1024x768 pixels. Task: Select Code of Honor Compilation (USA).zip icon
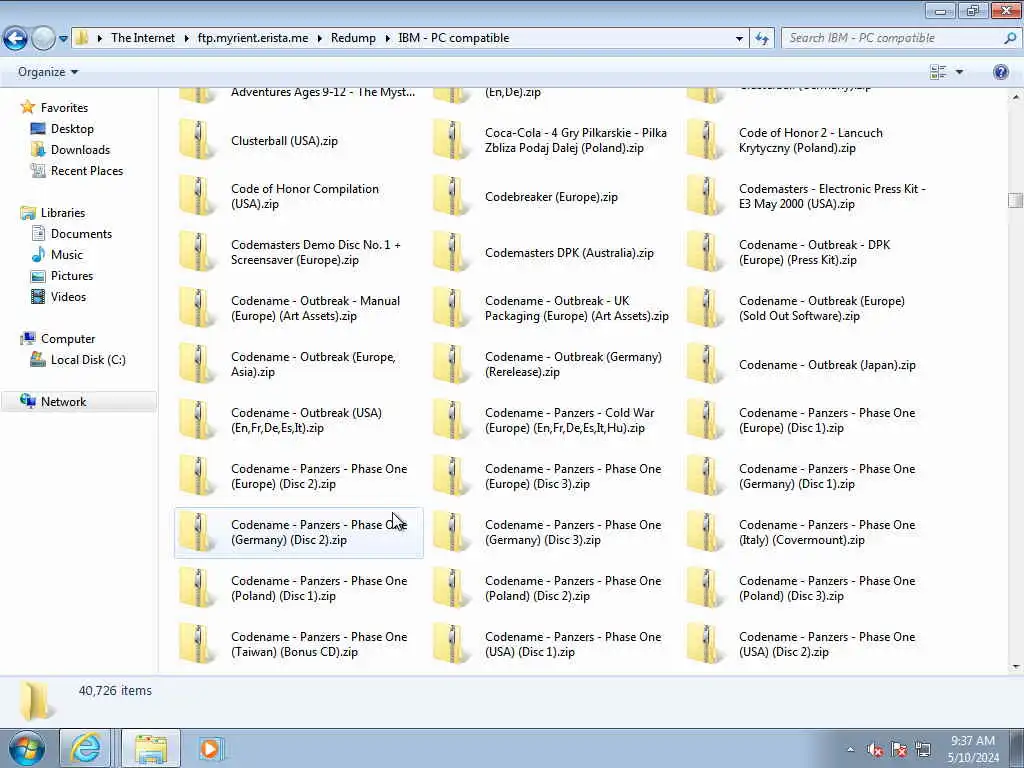tap(197, 196)
